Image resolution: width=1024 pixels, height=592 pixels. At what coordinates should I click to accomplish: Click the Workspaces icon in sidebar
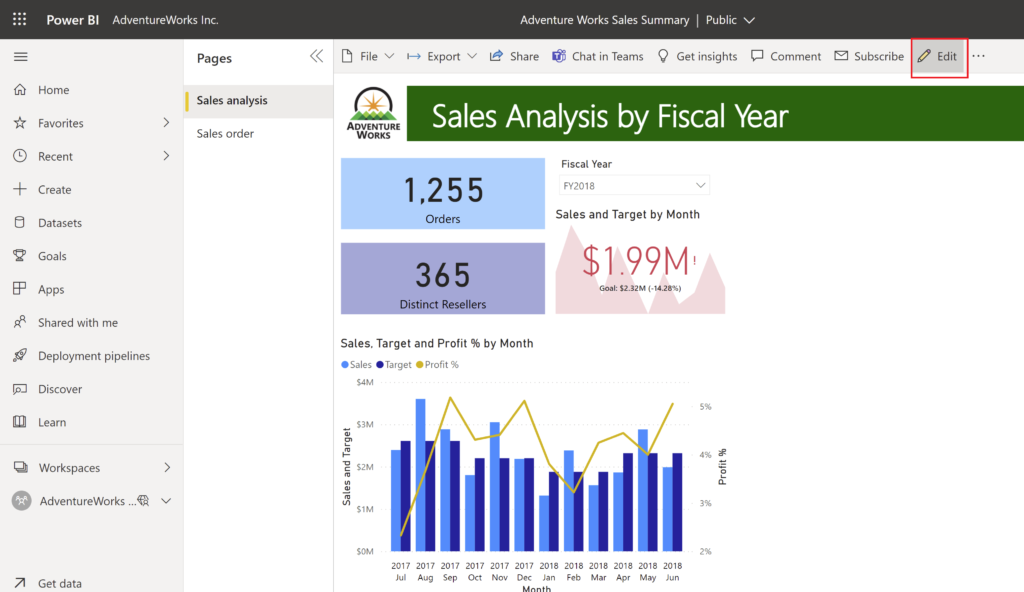(x=21, y=467)
